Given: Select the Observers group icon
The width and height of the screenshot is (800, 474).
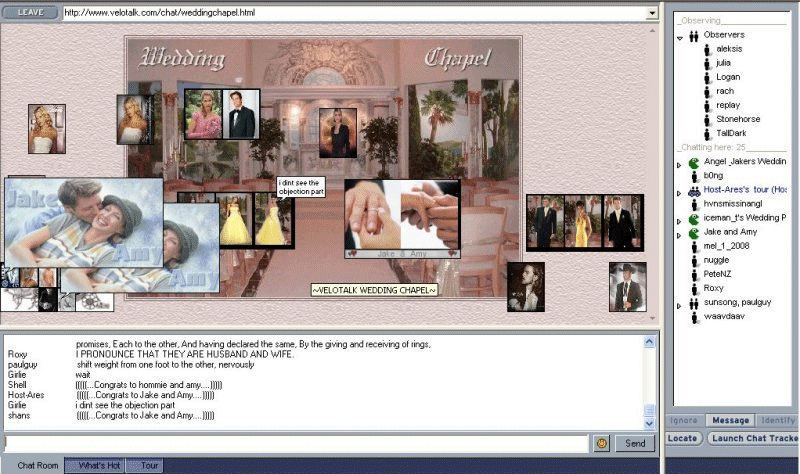Looking at the screenshot, I should [693, 35].
